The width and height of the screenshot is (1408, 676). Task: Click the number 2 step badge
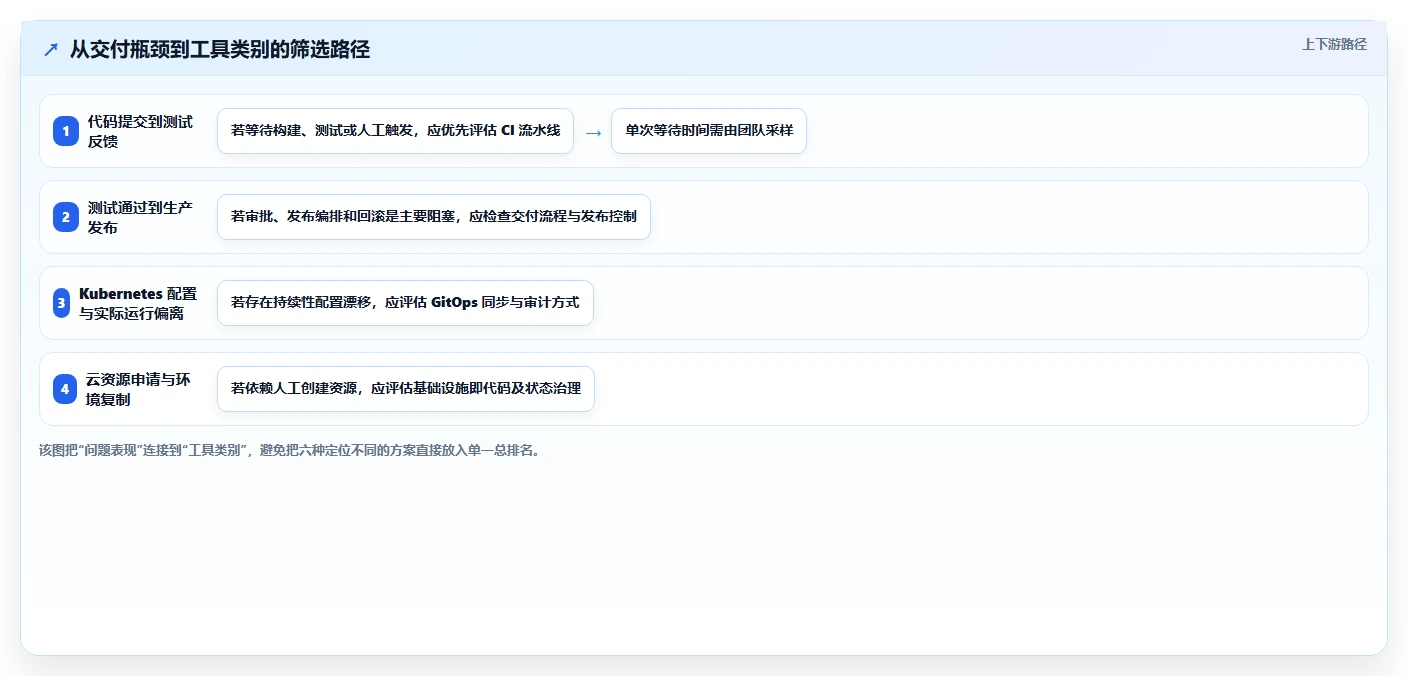click(66, 217)
